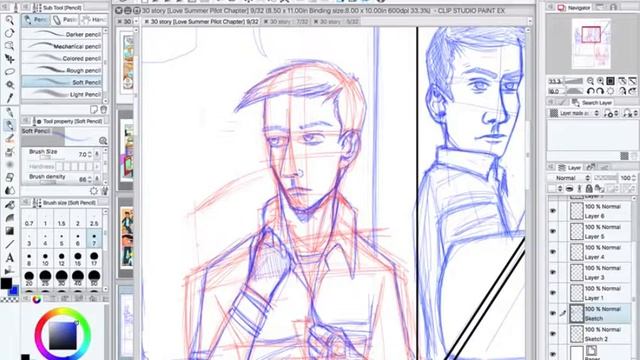
Task: Select the Auto select magic wand tool
Action: point(9,85)
